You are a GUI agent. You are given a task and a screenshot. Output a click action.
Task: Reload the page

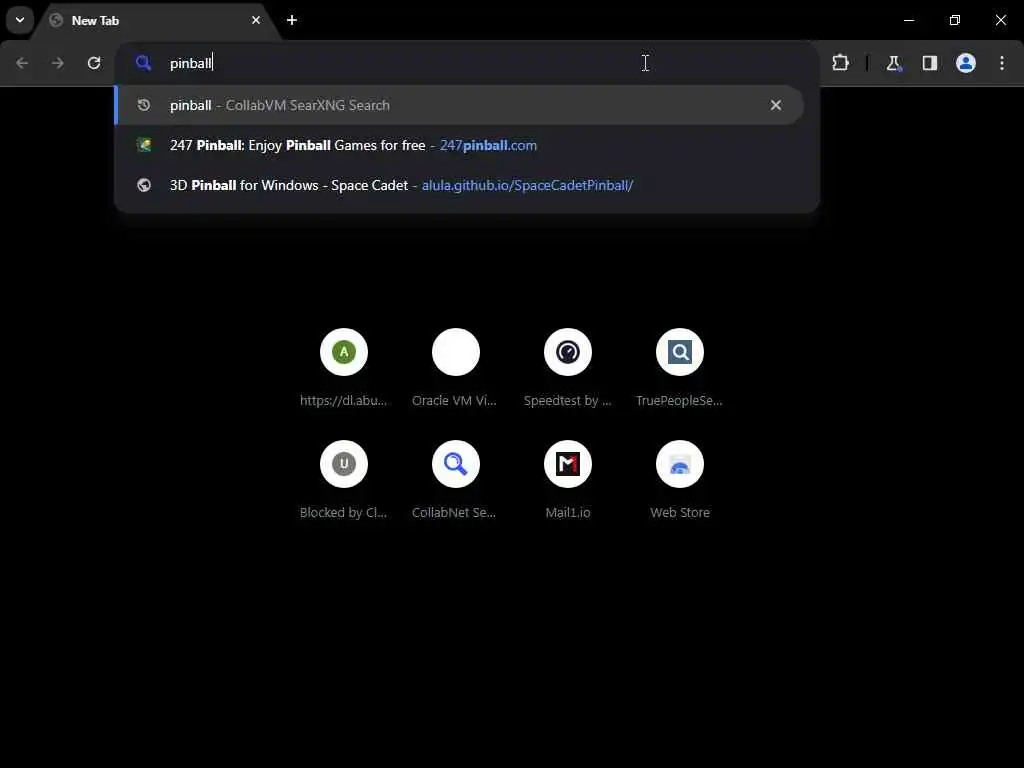click(94, 63)
